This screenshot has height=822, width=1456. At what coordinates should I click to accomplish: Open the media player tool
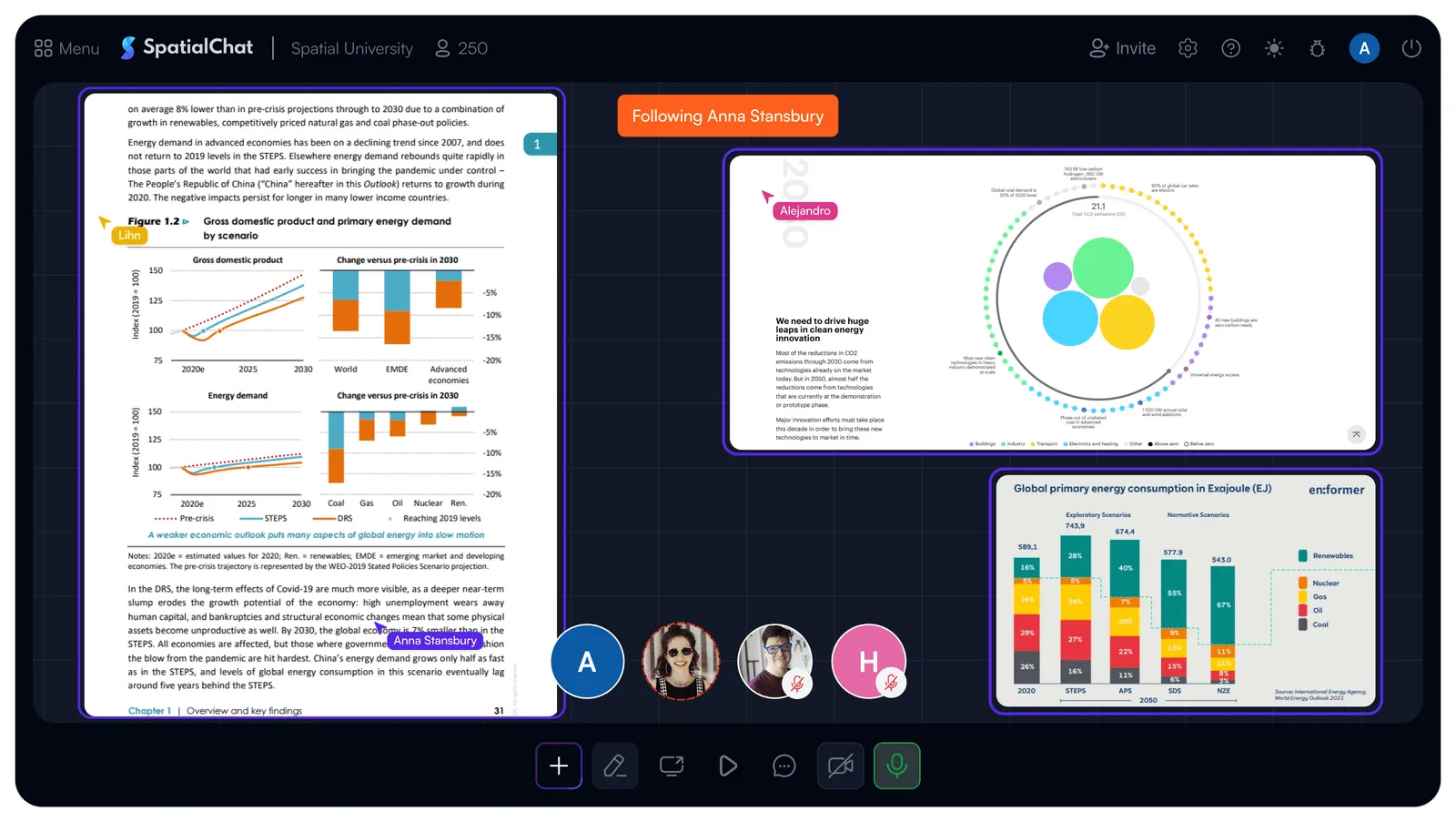tap(727, 766)
